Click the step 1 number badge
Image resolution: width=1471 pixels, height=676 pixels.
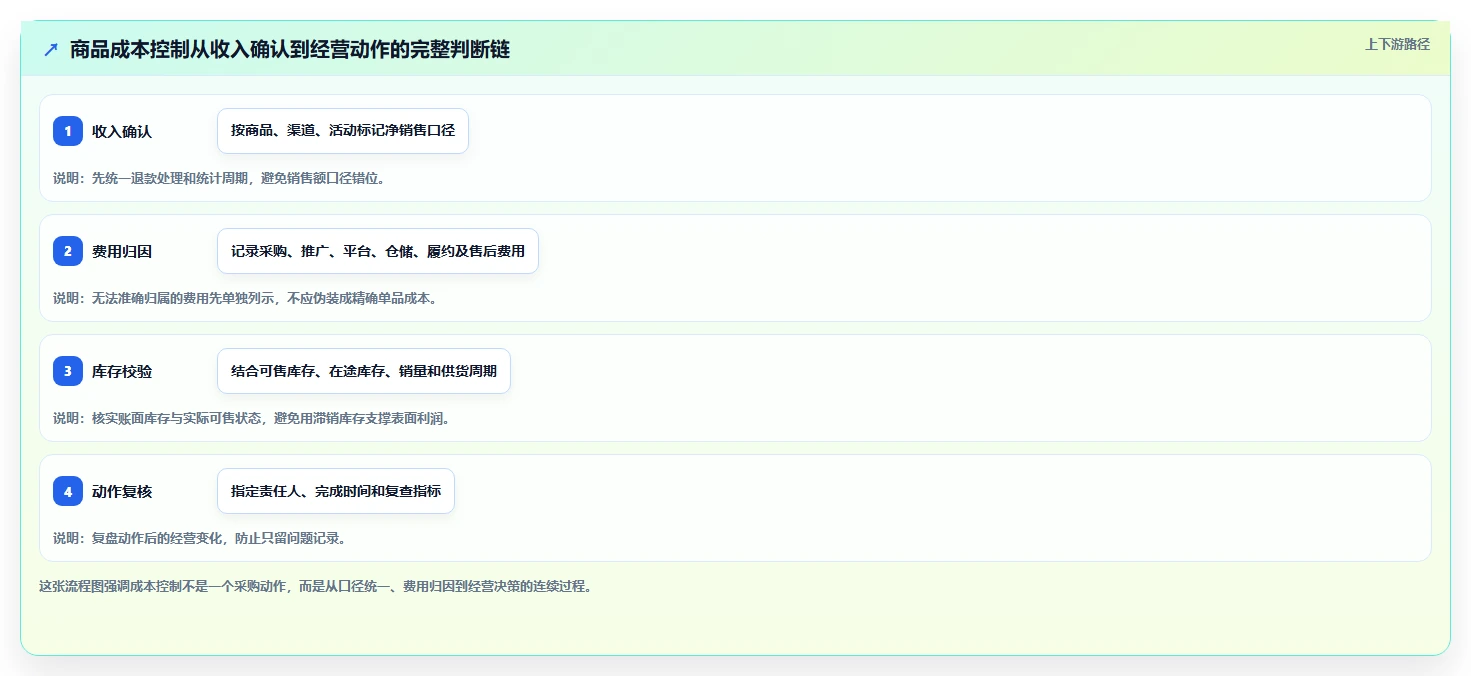(x=68, y=131)
